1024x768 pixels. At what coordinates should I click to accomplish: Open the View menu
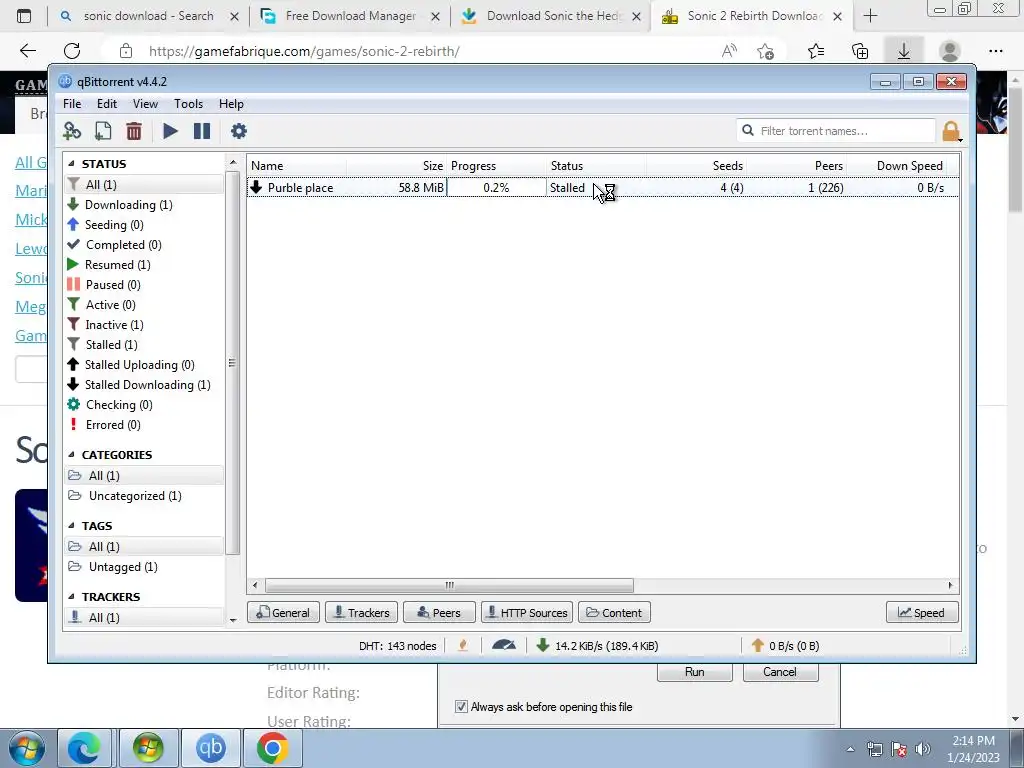145,104
